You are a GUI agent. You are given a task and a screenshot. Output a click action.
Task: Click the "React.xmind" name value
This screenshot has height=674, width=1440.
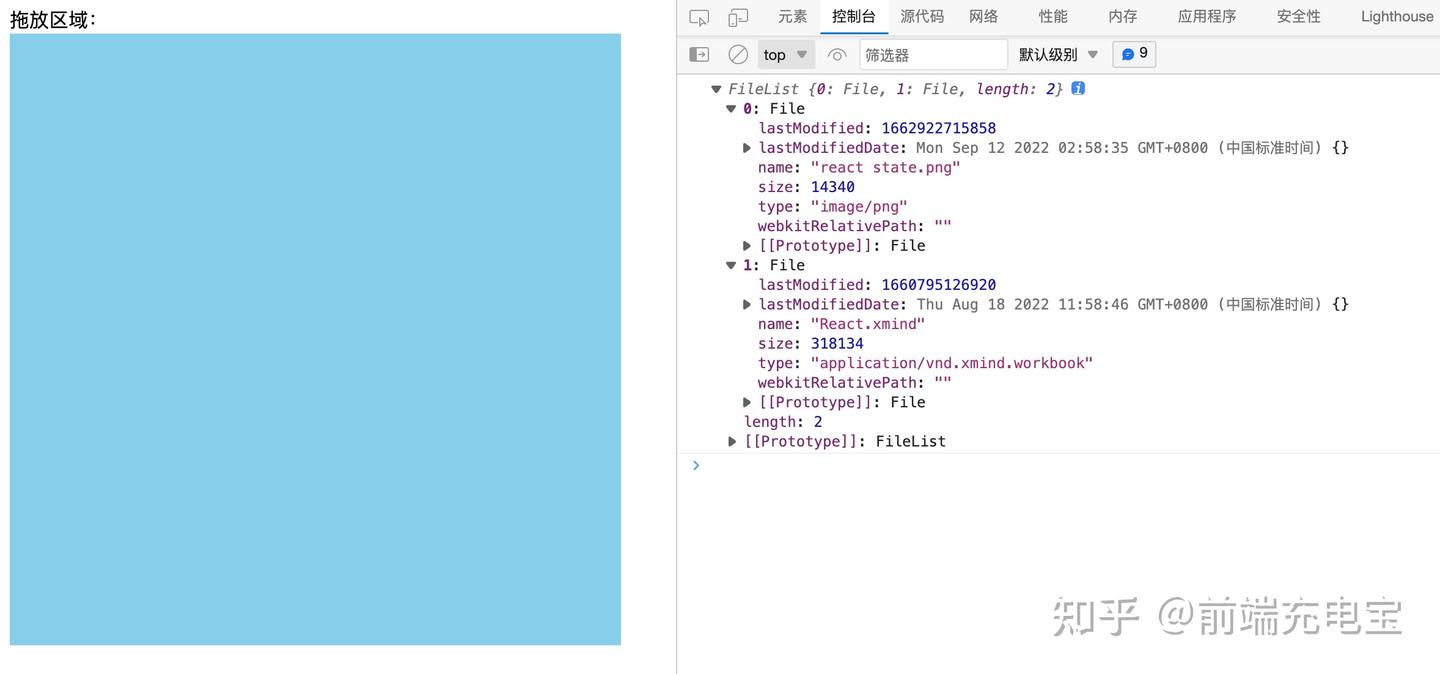pos(868,324)
